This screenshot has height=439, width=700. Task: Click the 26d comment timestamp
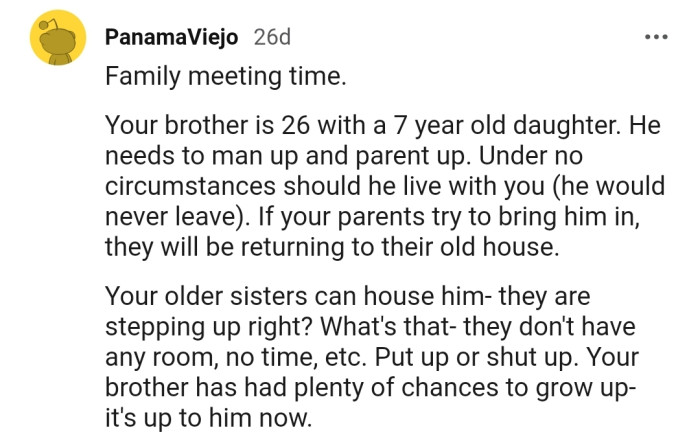pyautogui.click(x=272, y=37)
